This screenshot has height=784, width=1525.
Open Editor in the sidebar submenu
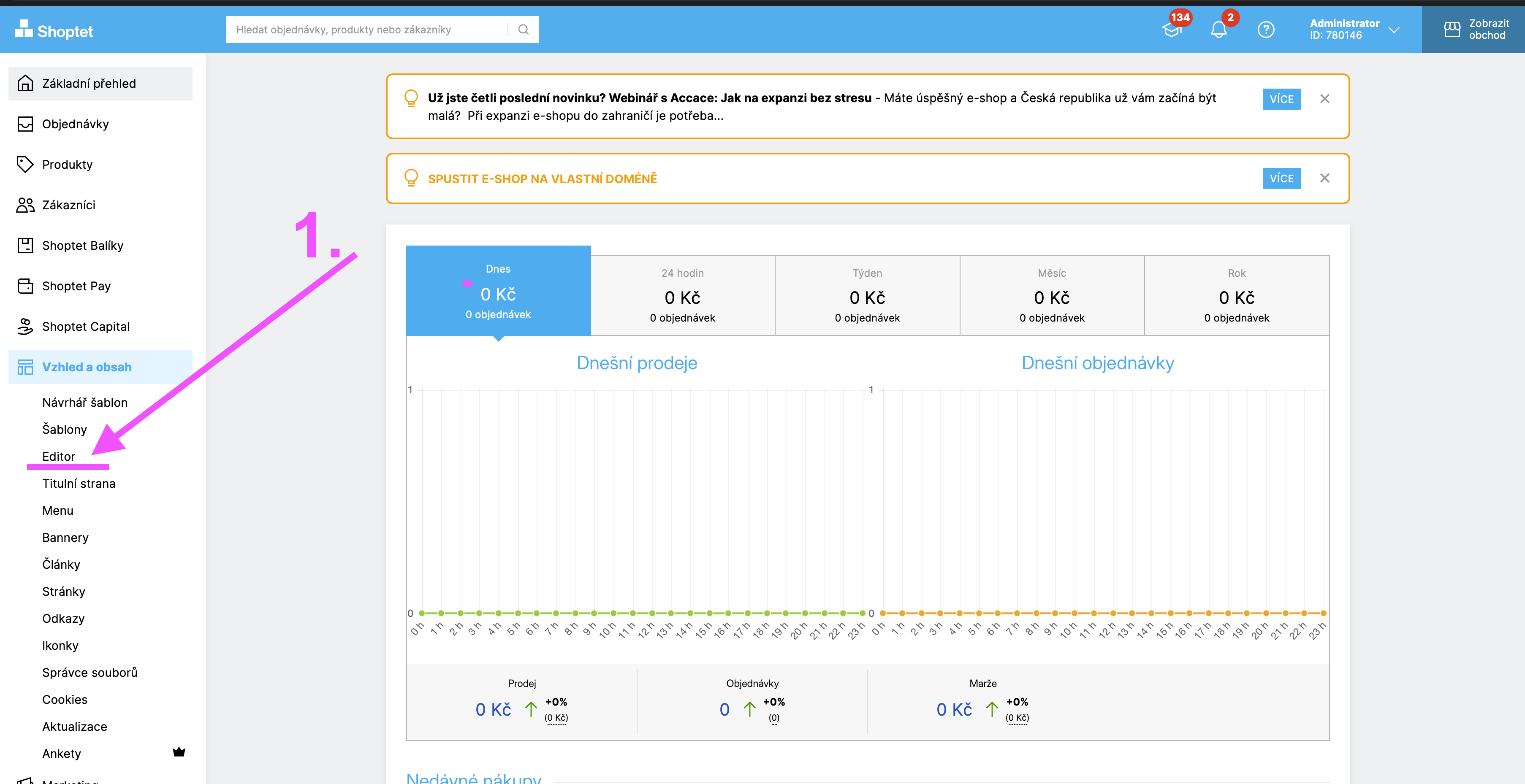(59, 456)
